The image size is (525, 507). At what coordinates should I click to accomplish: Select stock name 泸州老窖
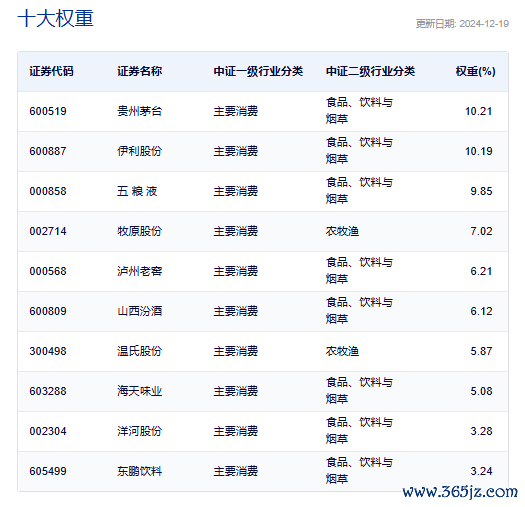140,271
